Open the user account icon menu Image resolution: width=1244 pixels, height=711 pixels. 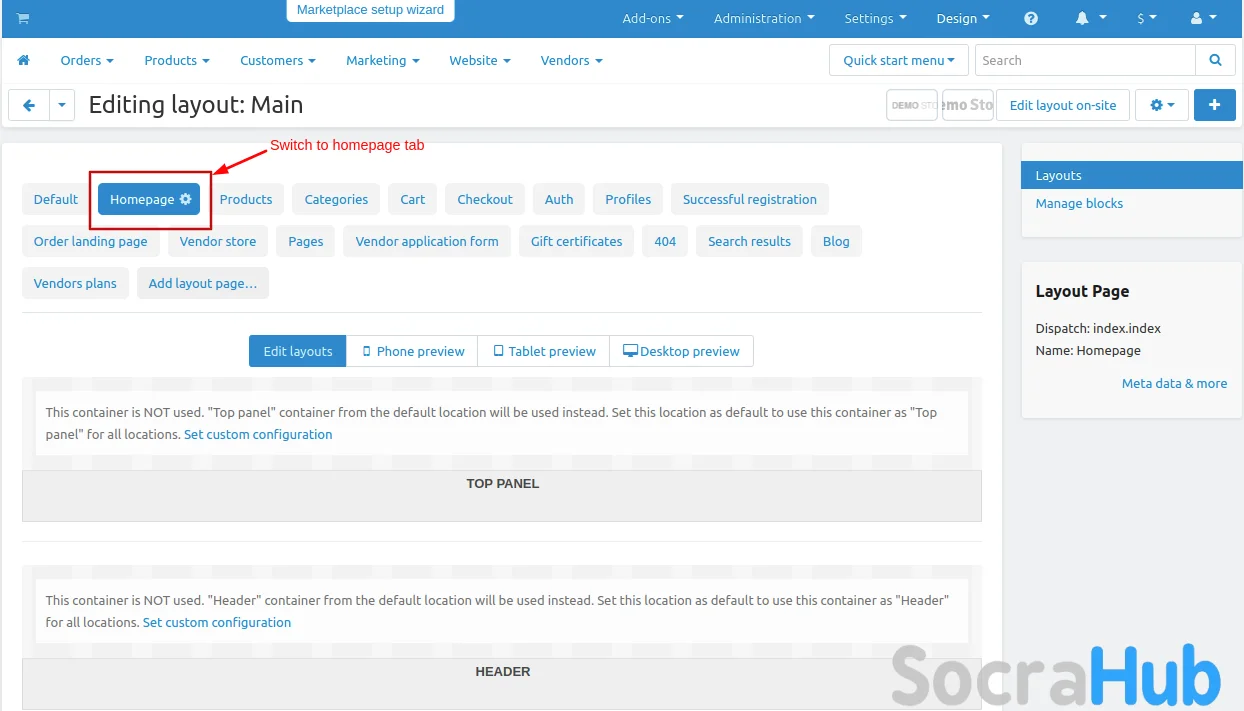tap(1203, 19)
